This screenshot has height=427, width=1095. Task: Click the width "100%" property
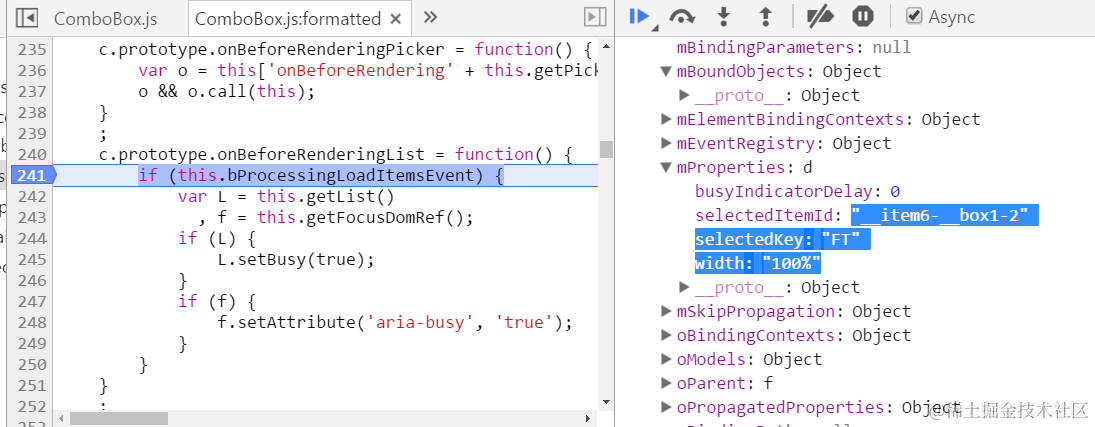coord(757,263)
